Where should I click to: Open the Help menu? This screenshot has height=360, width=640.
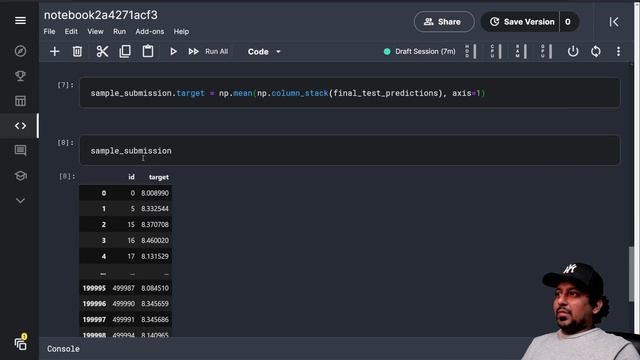coord(181,31)
